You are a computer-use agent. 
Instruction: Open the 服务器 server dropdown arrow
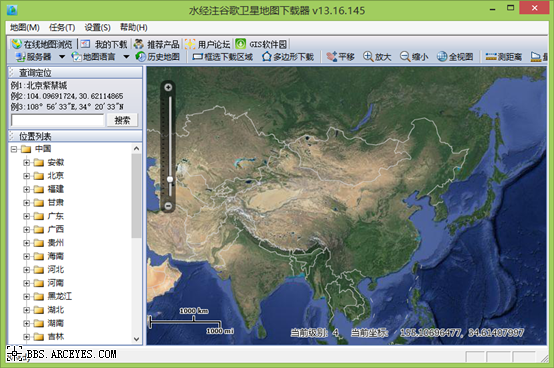pos(62,57)
